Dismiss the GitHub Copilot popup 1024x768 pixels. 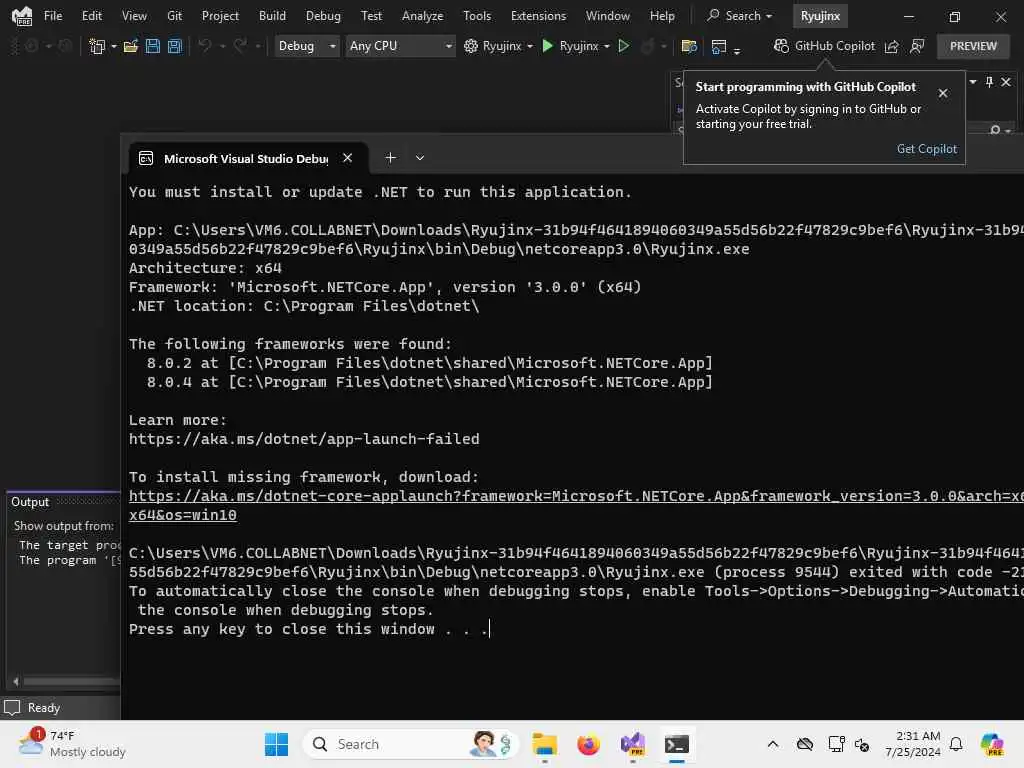tap(942, 93)
